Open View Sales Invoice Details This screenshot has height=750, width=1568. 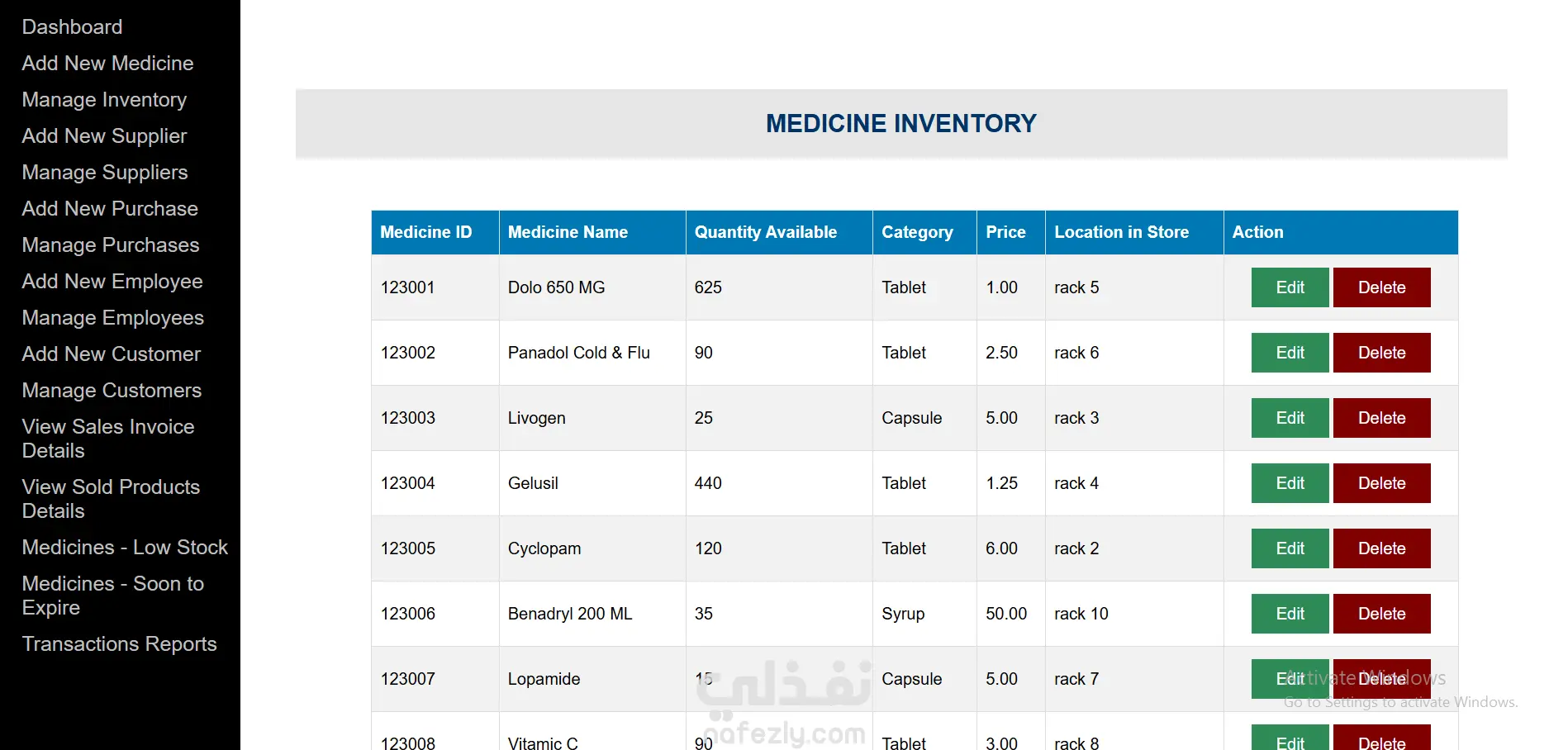[108, 439]
